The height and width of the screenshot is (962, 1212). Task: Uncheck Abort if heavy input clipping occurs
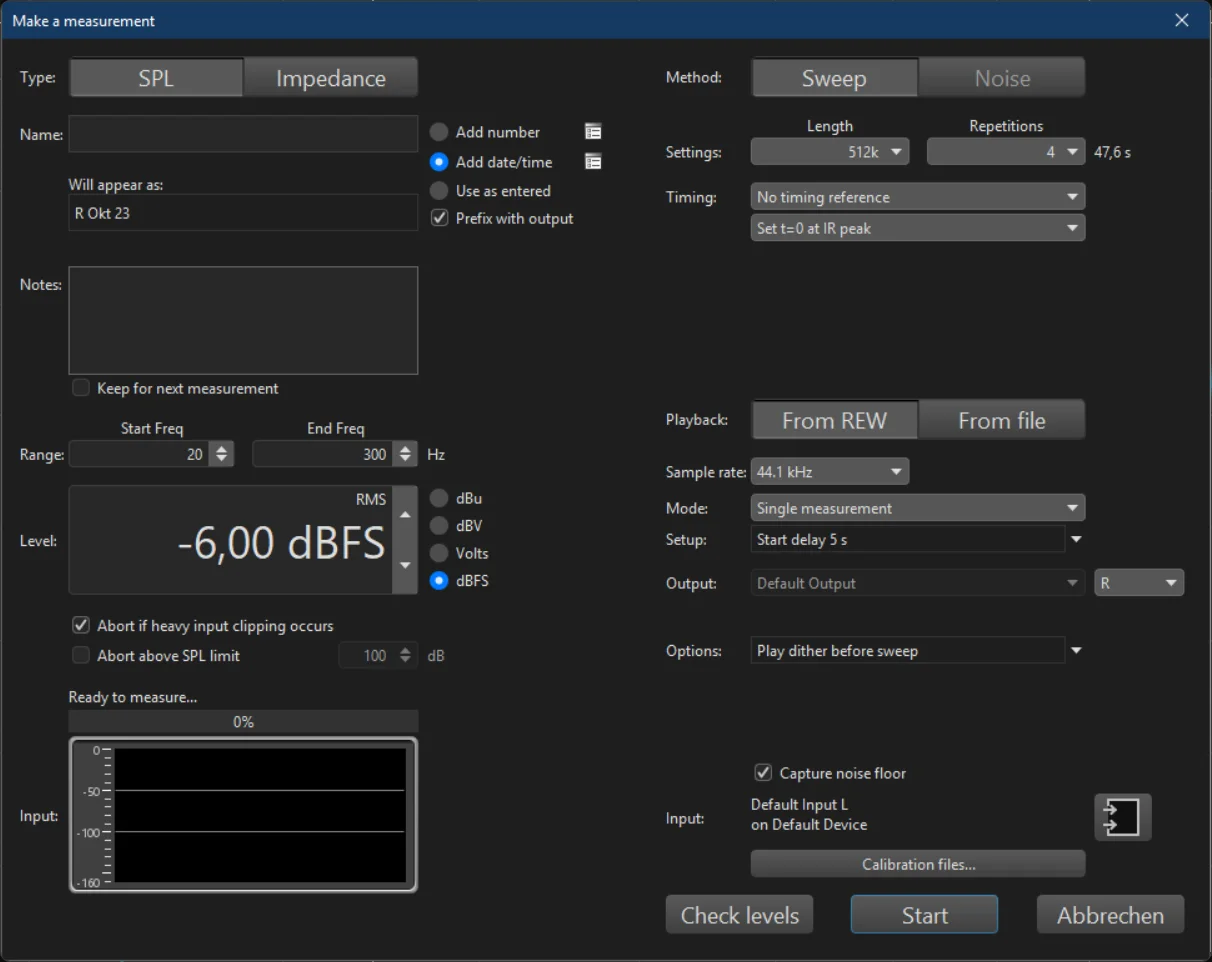coord(81,626)
